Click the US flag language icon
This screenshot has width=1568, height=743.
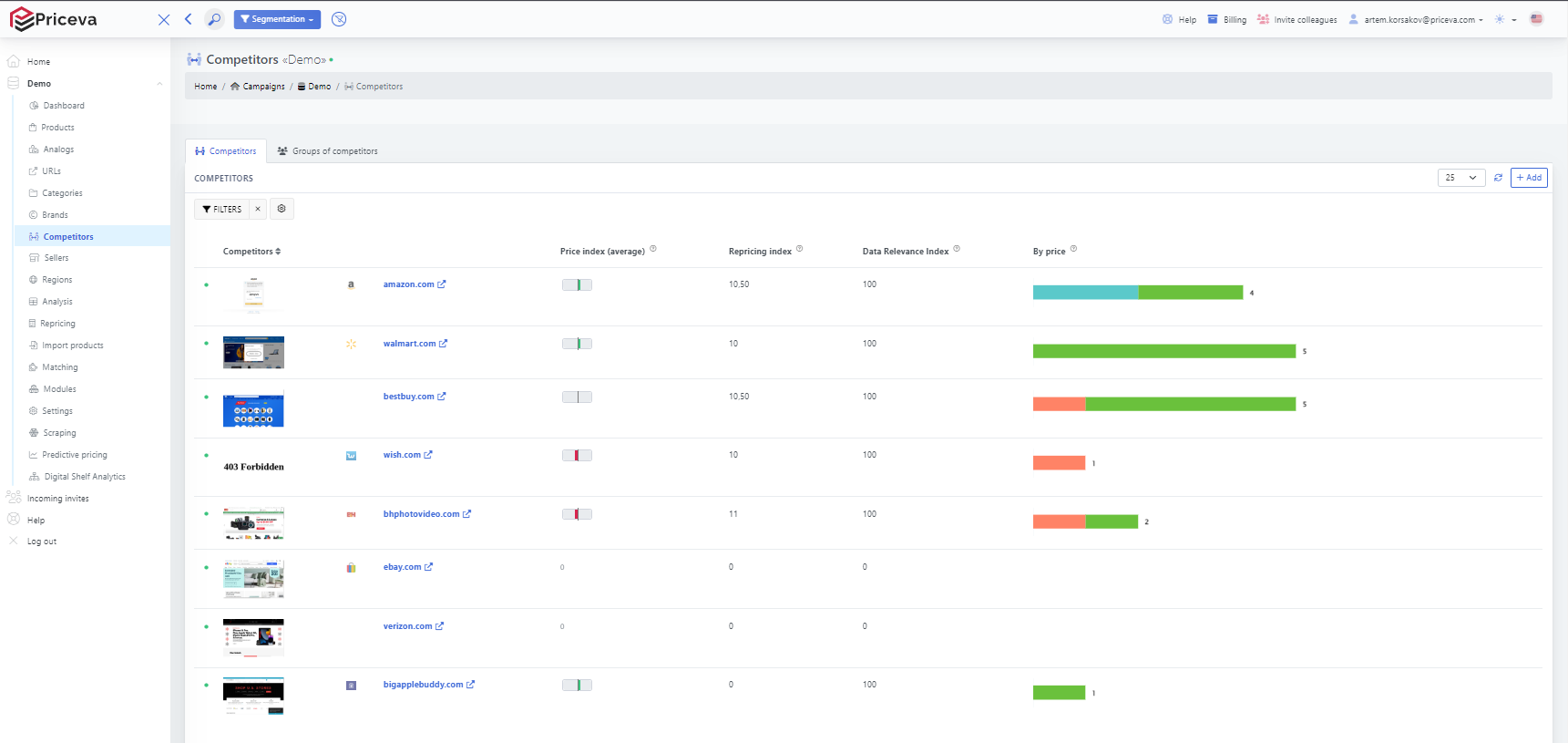pyautogui.click(x=1537, y=19)
